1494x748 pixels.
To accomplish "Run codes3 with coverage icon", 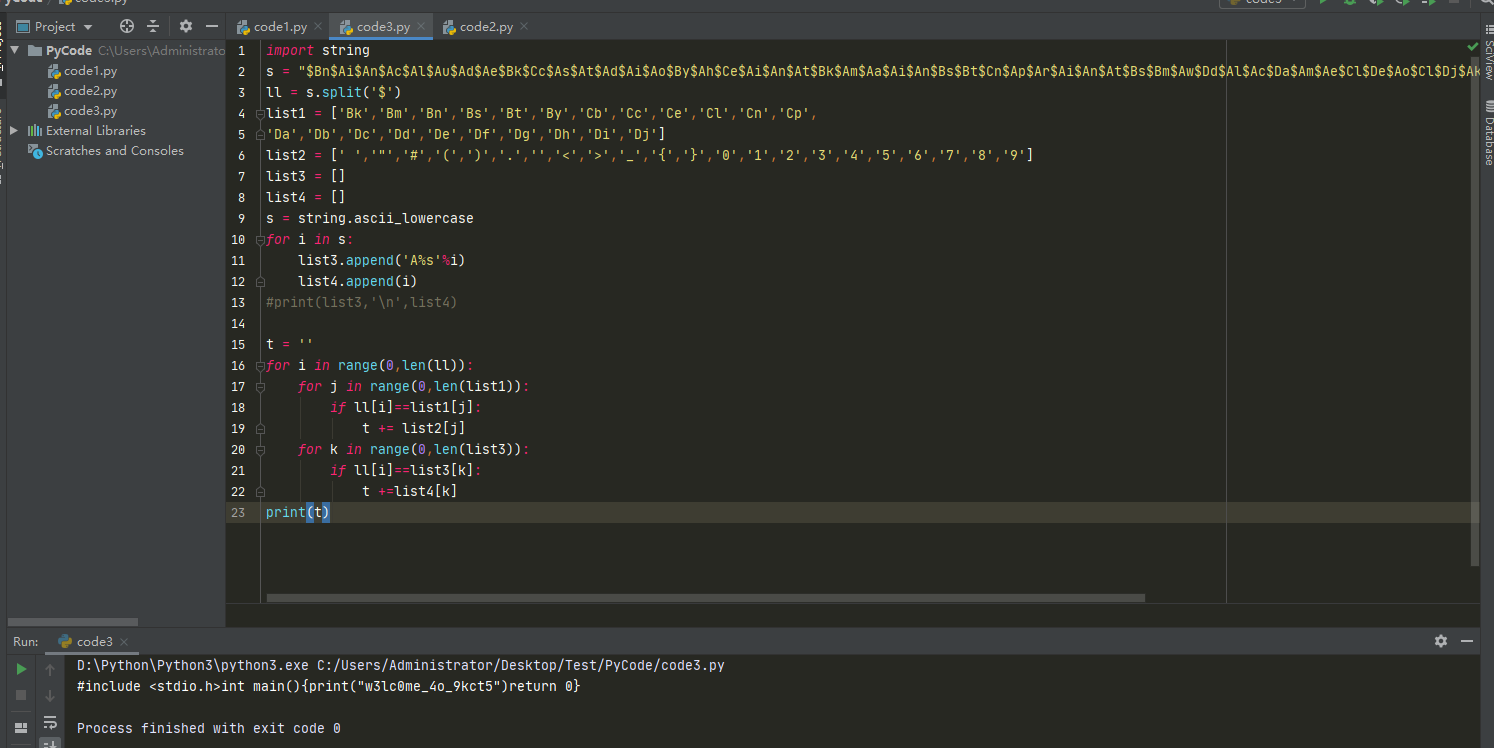I will (1377, 3).
